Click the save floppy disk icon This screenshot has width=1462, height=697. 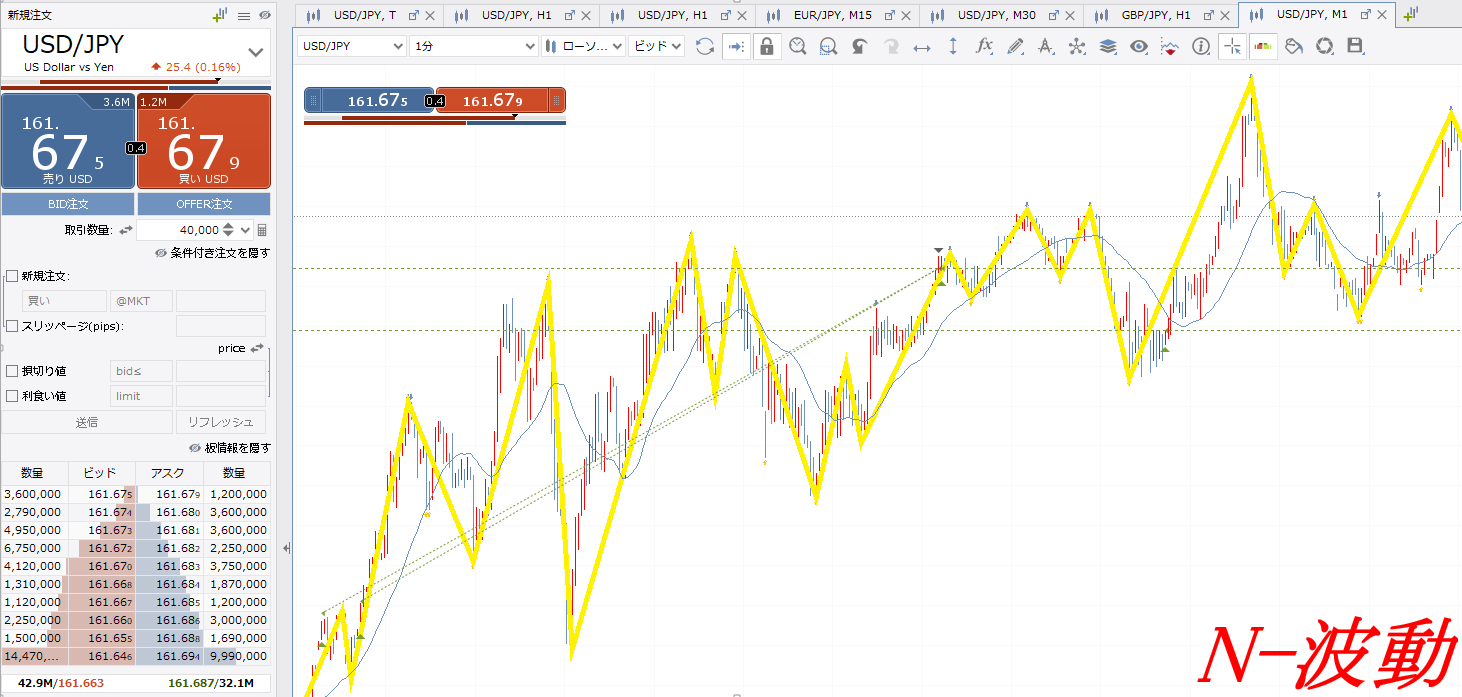tap(1356, 47)
